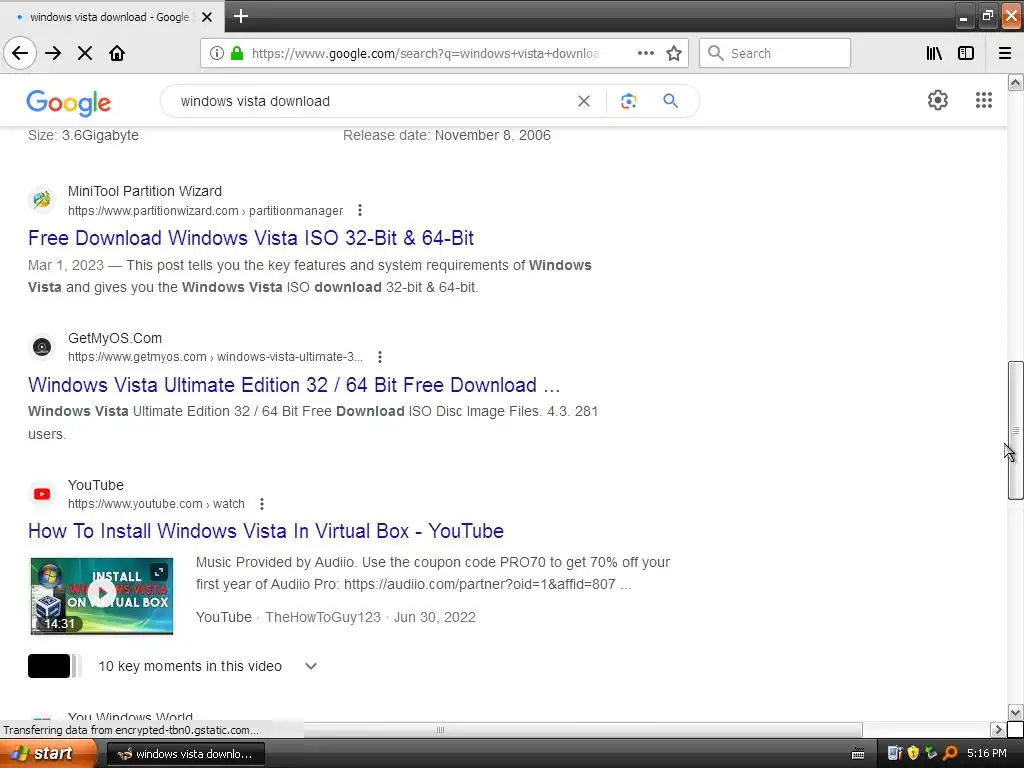Bookmark this page with the star
Screen dimensions: 1024x768
(674, 53)
